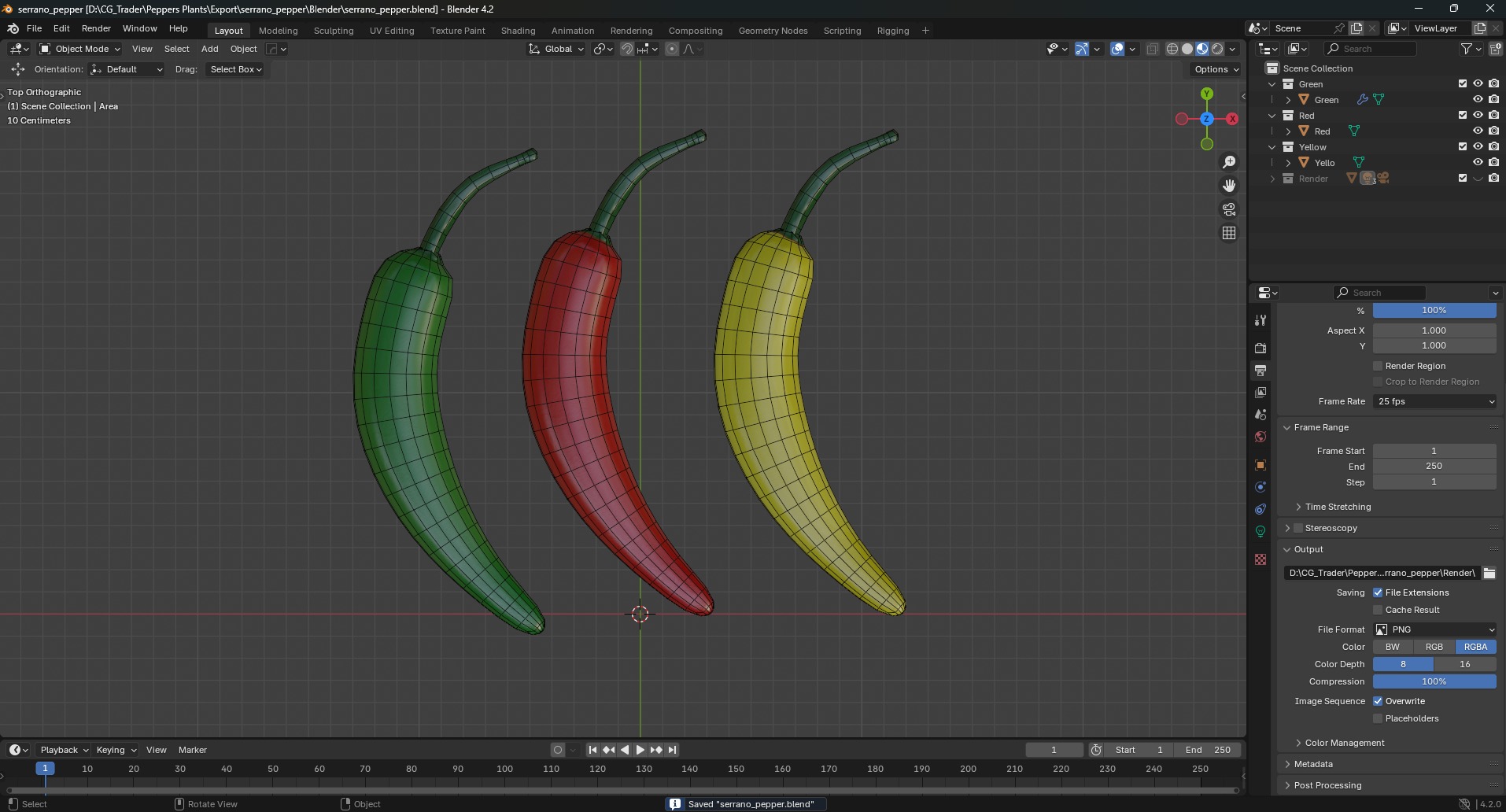This screenshot has width=1506, height=812.
Task: Open the Output properties tab
Action: coord(1261,370)
